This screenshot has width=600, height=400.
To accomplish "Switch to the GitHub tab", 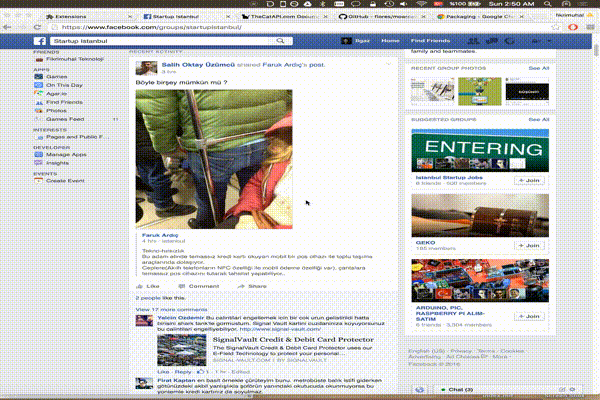I will (382, 16).
